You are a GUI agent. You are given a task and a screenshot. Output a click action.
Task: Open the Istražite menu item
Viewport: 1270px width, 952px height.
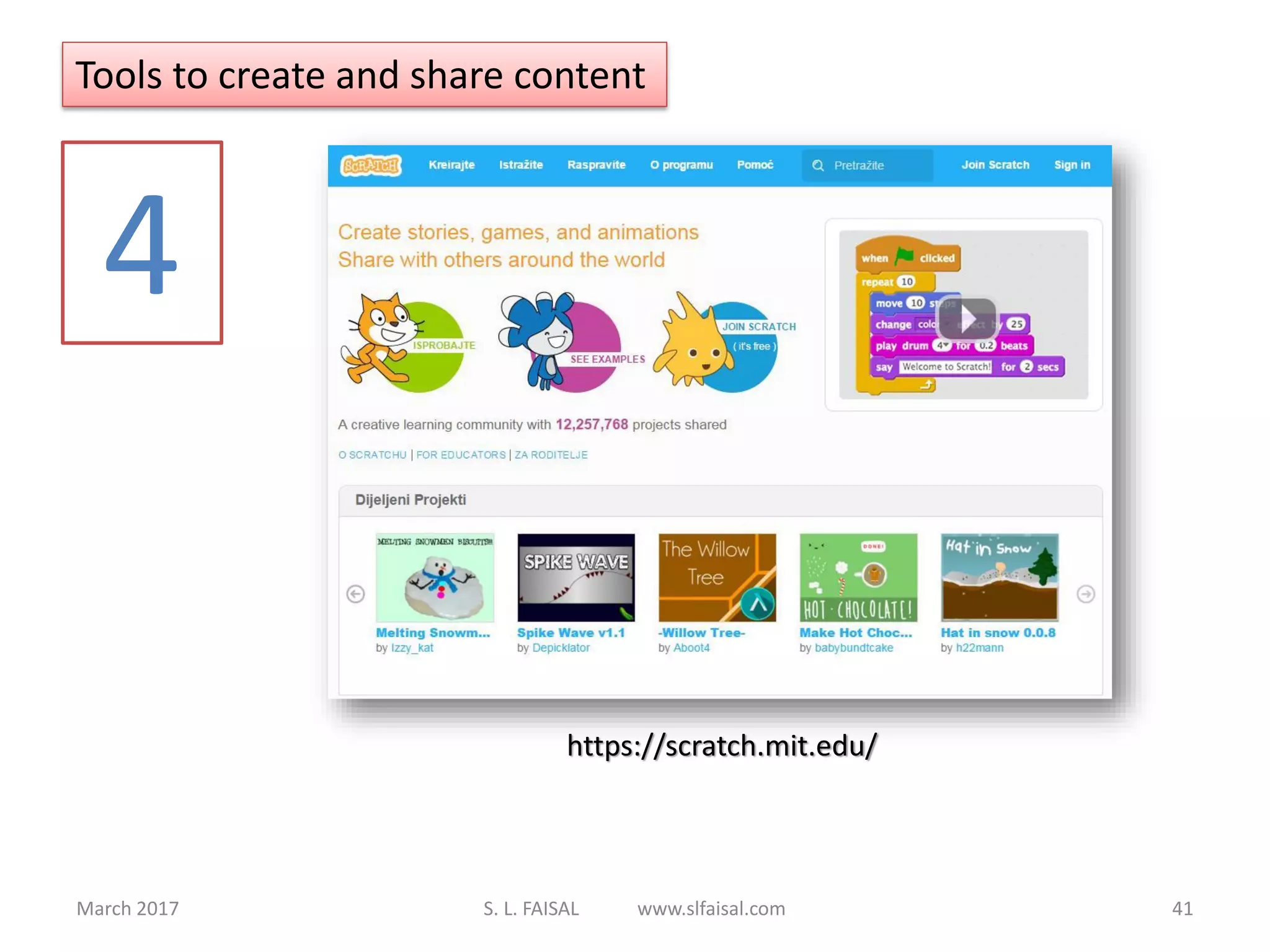click(521, 165)
